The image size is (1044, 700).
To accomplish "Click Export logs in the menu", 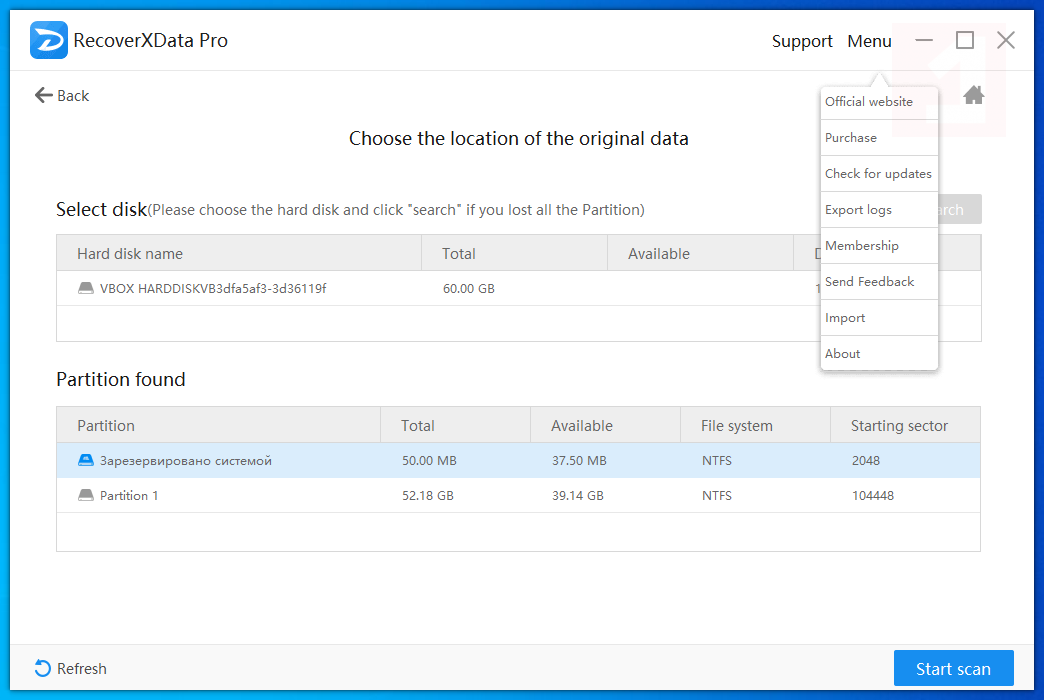I will (858, 210).
